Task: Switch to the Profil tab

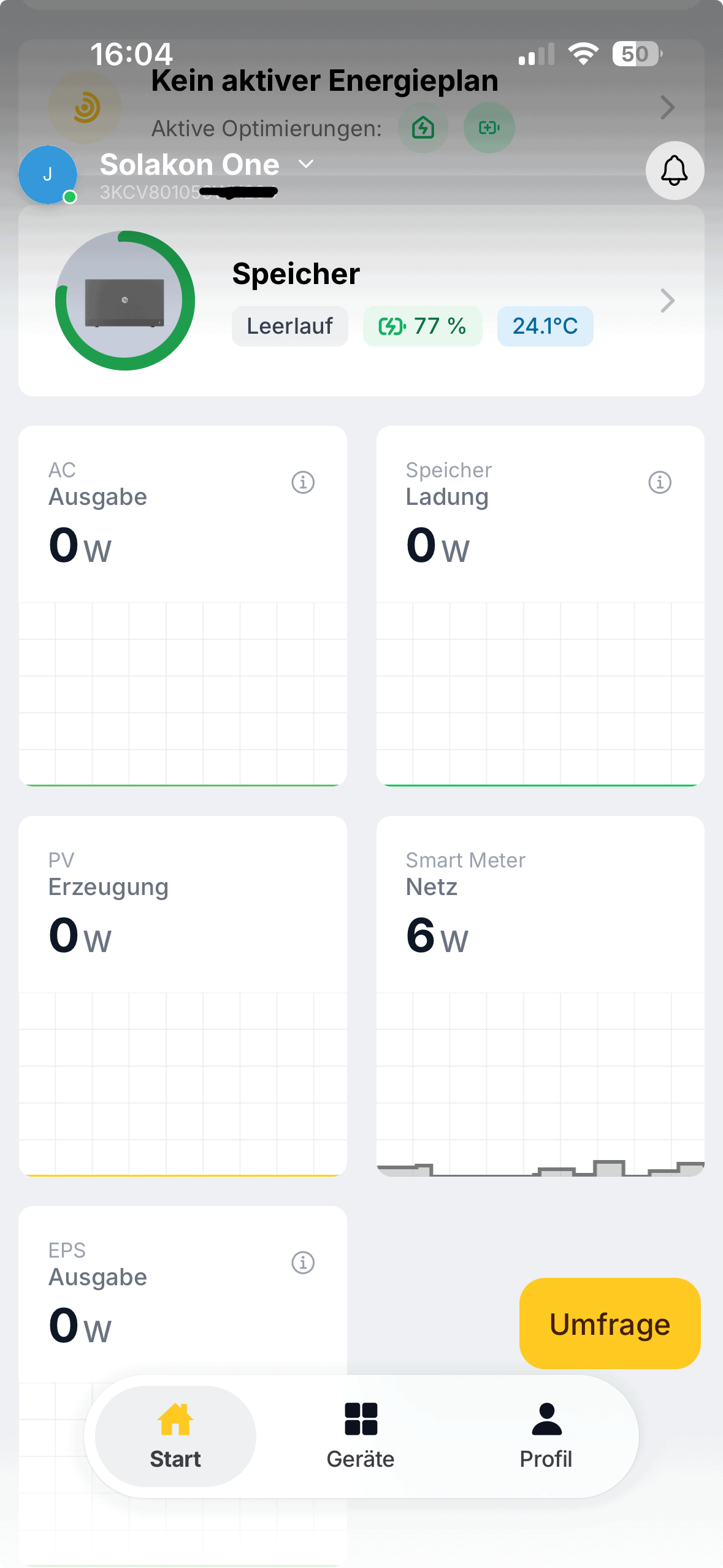Action: tap(546, 1435)
